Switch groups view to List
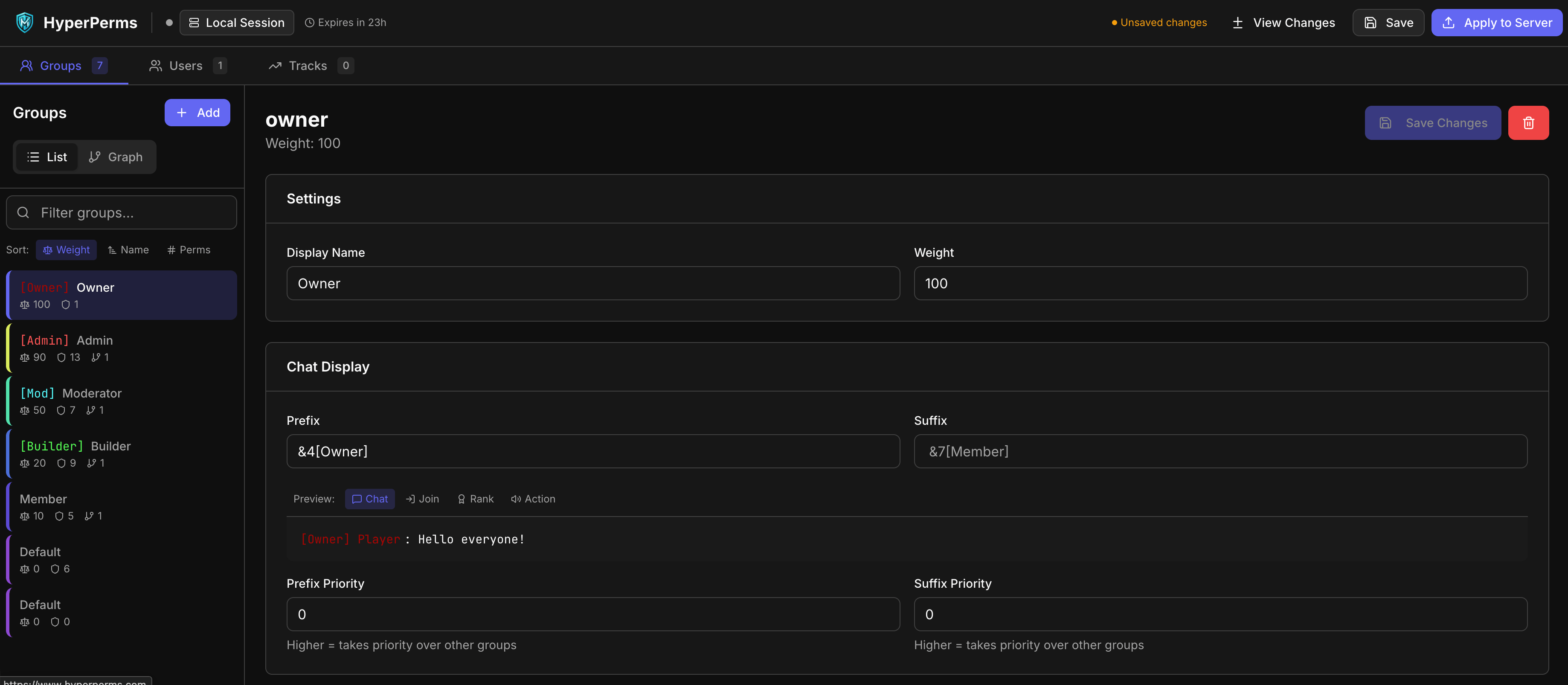The width and height of the screenshot is (1568, 685). [47, 157]
